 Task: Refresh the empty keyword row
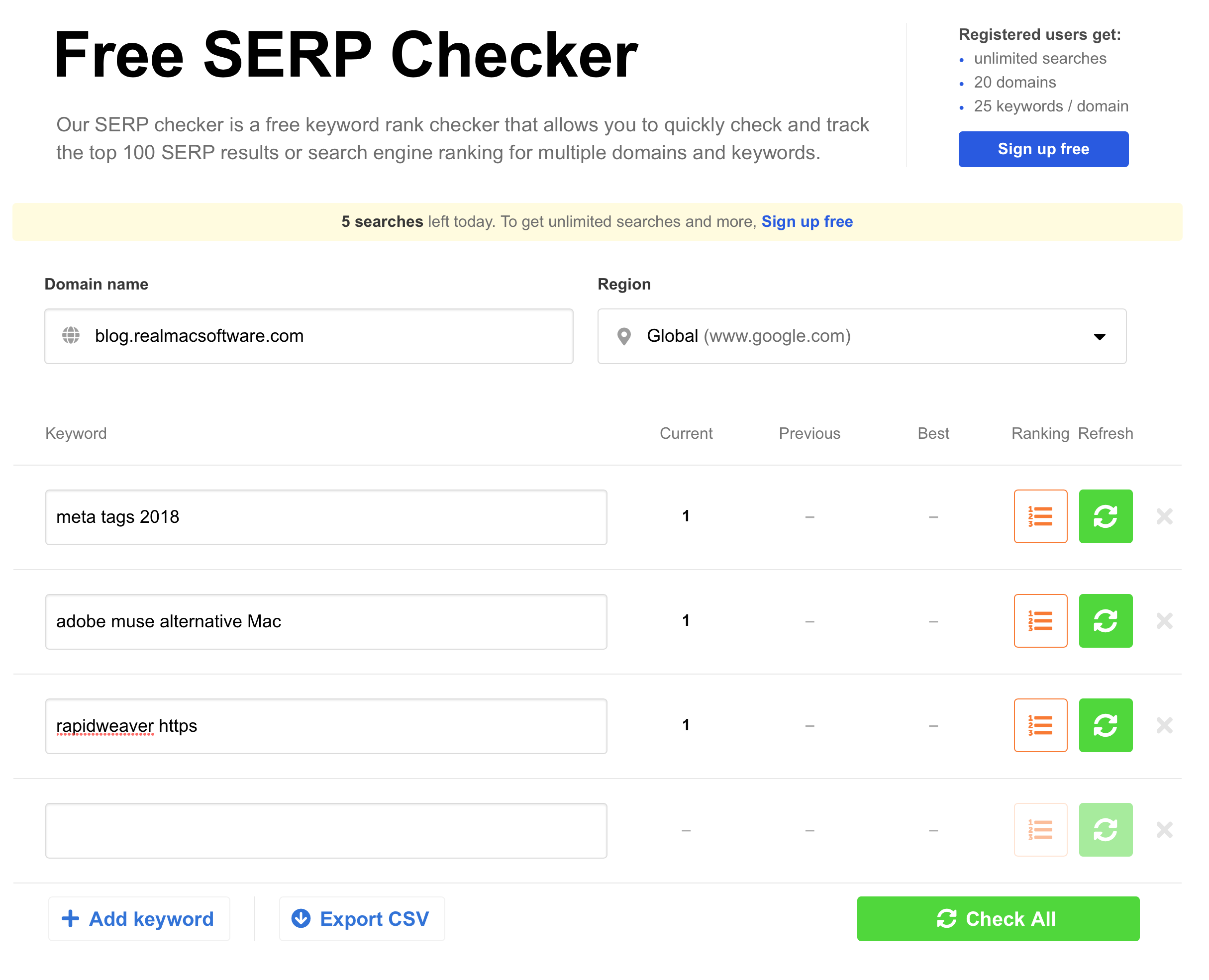[1105, 829]
